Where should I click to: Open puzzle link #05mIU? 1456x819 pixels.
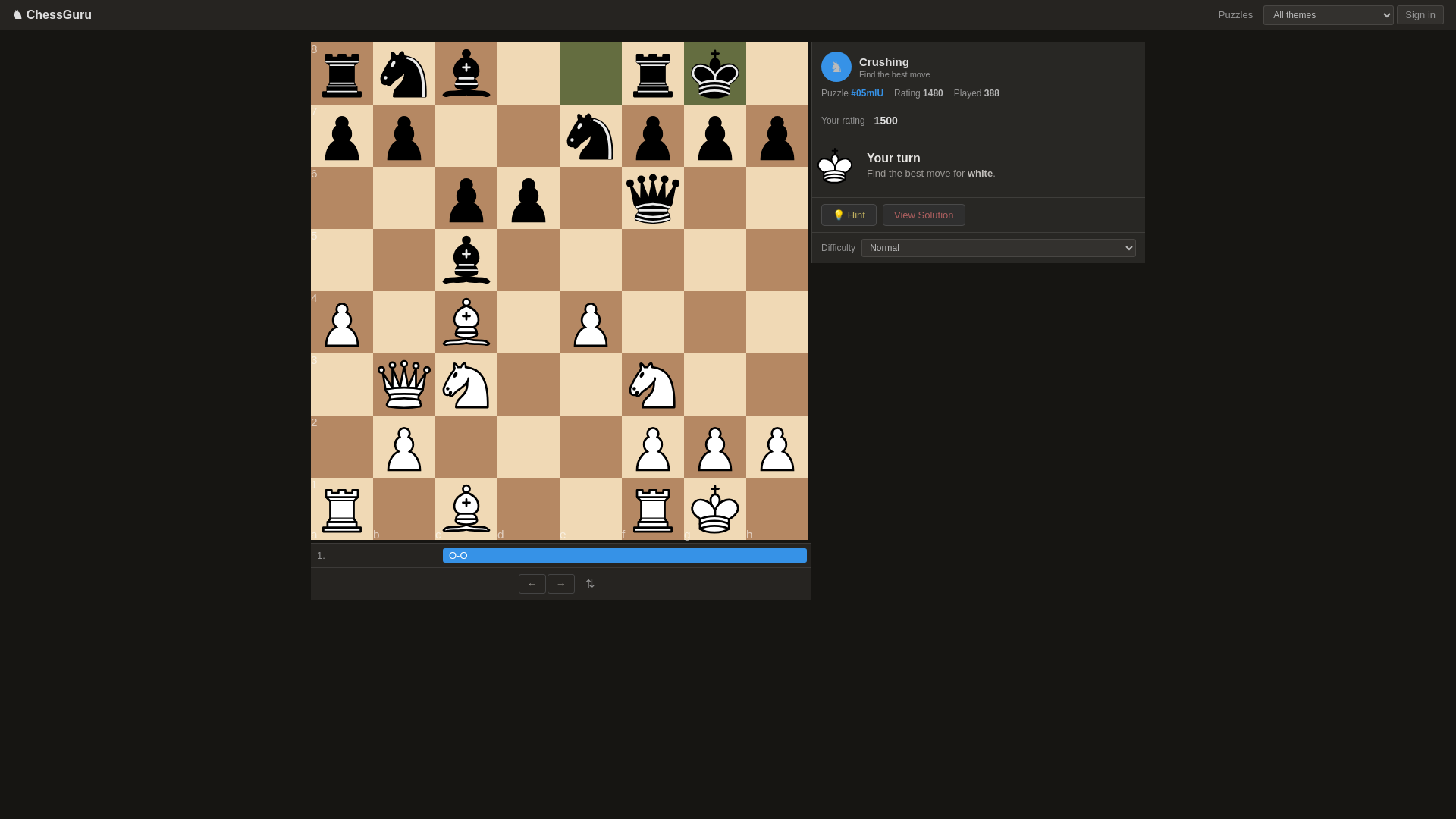click(867, 93)
